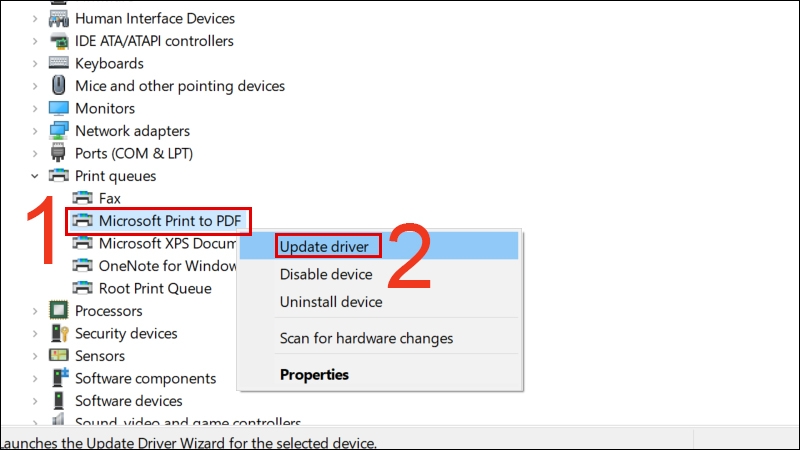
Task: Click the Processors category icon
Action: (x=59, y=311)
